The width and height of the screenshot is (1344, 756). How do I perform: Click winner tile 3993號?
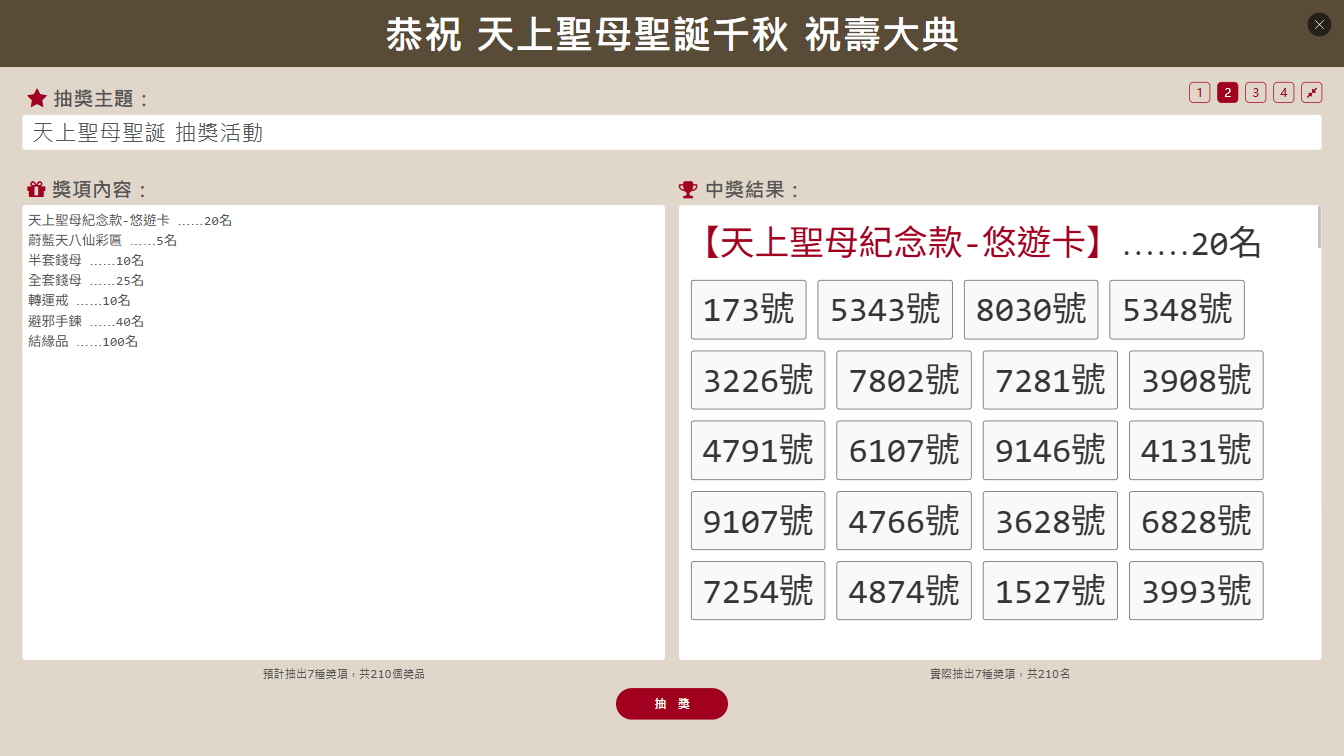tap(1196, 590)
